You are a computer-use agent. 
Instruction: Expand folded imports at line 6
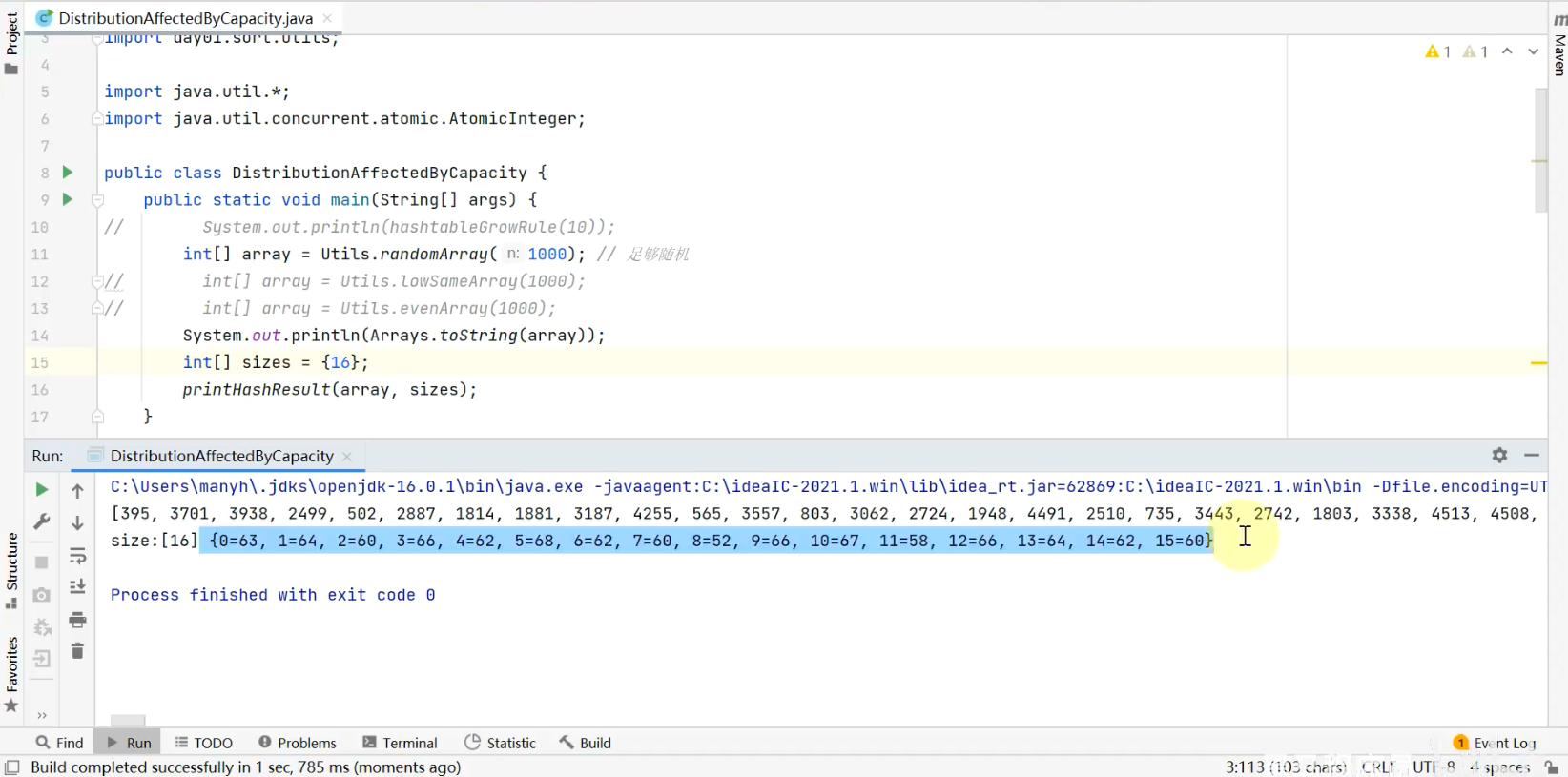97,119
